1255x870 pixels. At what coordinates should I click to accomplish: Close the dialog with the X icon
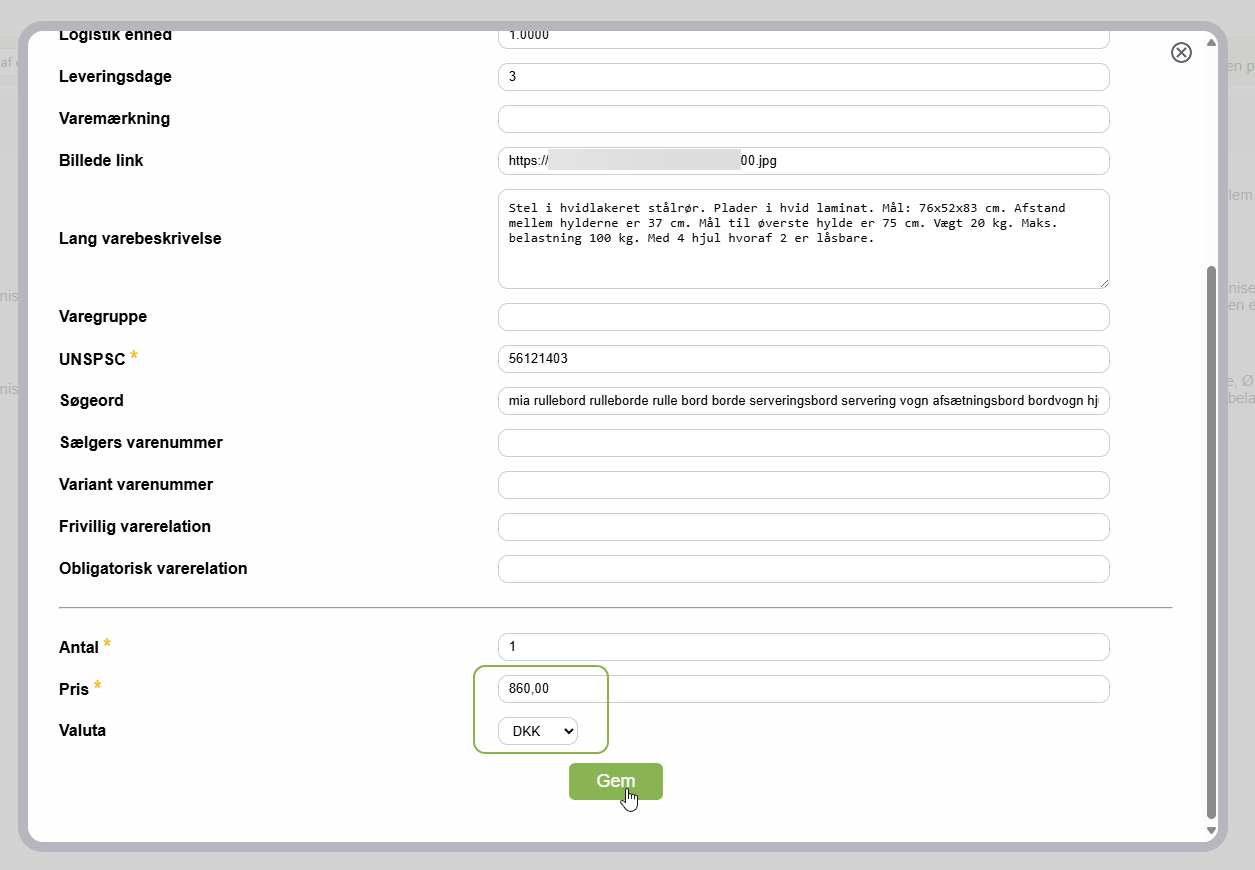pos(1181,53)
